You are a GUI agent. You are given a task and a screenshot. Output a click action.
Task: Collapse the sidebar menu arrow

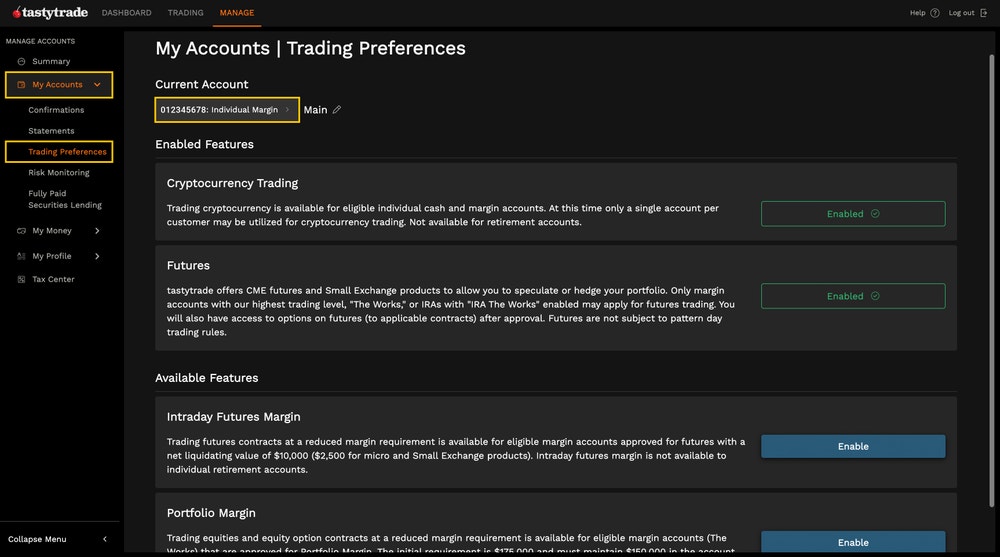point(105,539)
